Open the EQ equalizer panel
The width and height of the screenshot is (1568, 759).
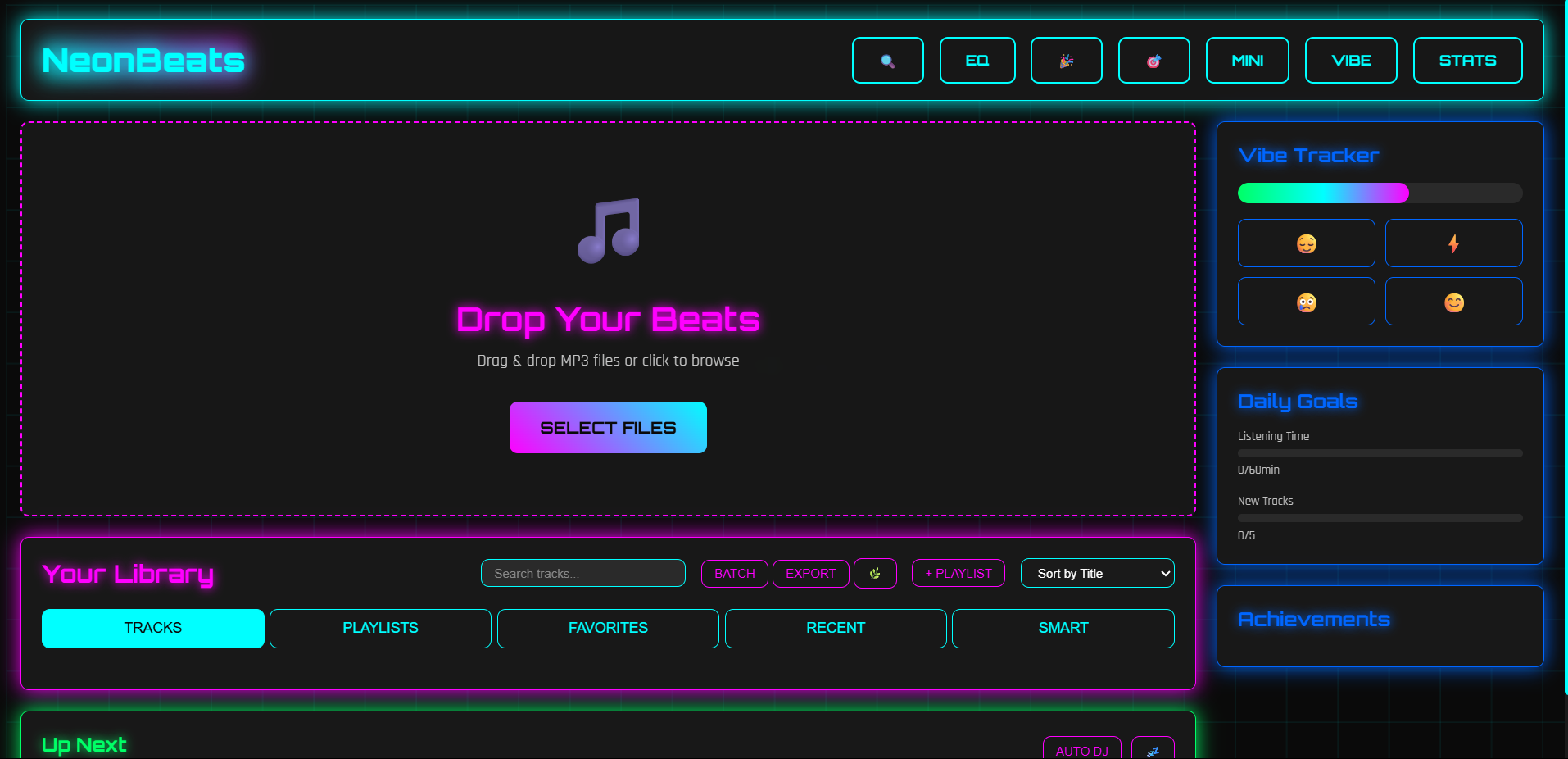coord(977,61)
